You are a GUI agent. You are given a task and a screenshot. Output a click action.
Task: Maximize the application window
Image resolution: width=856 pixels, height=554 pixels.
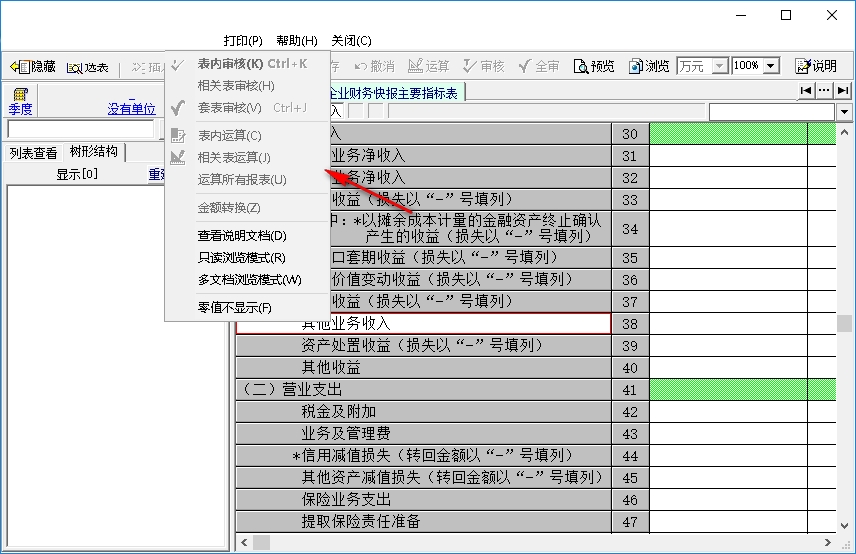pos(786,15)
